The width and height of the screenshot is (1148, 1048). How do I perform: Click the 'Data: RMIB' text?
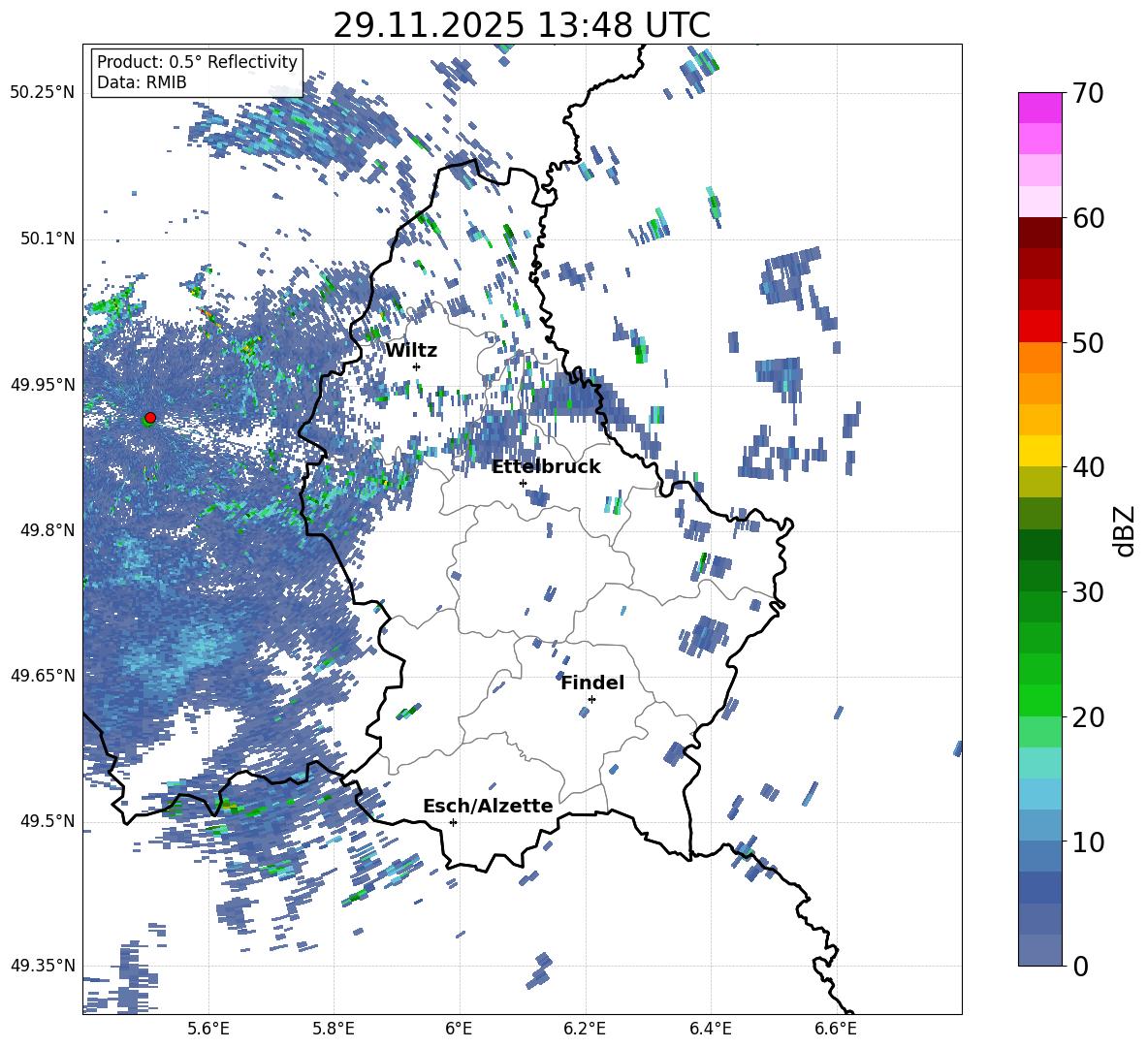click(x=142, y=82)
